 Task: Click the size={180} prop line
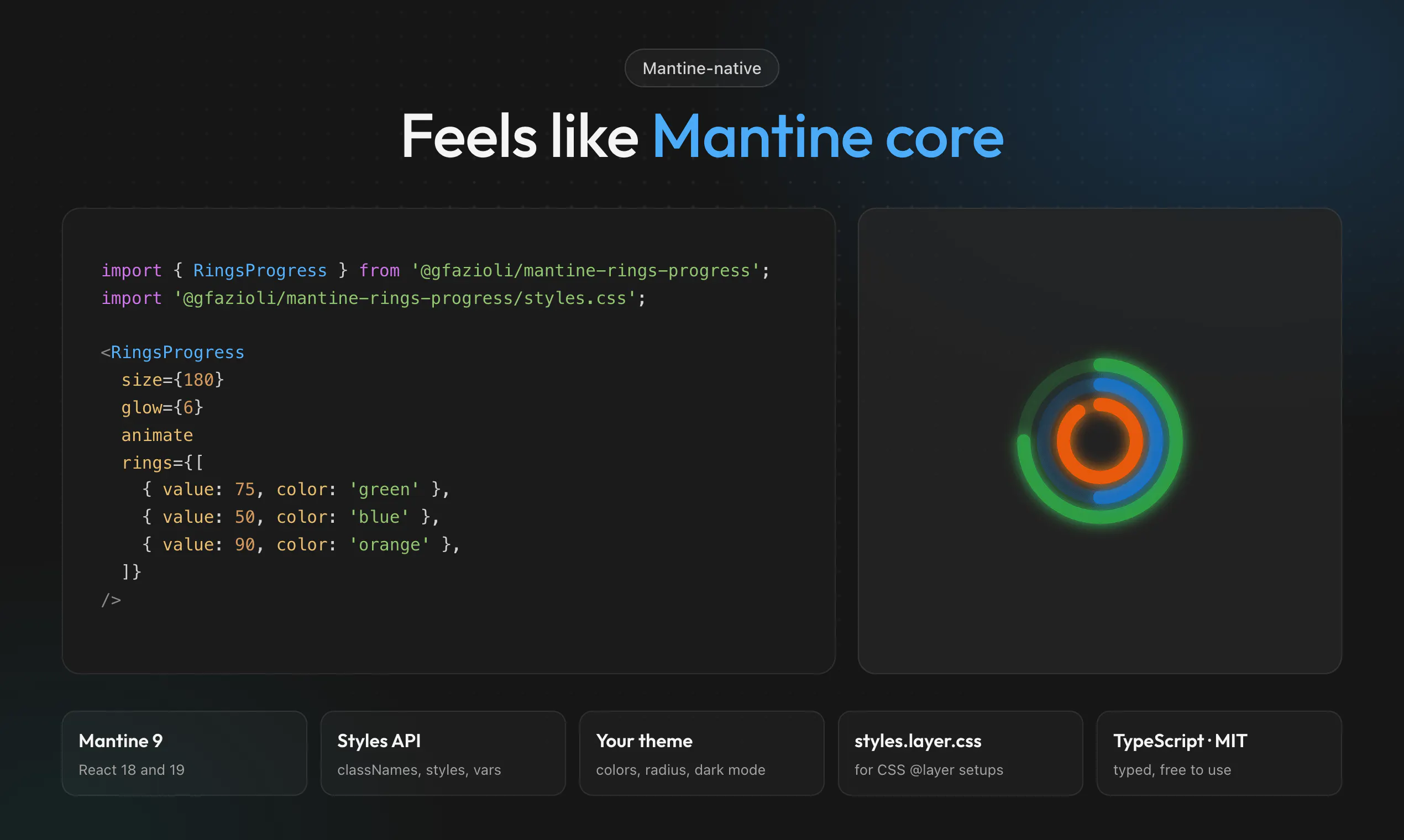[172, 380]
